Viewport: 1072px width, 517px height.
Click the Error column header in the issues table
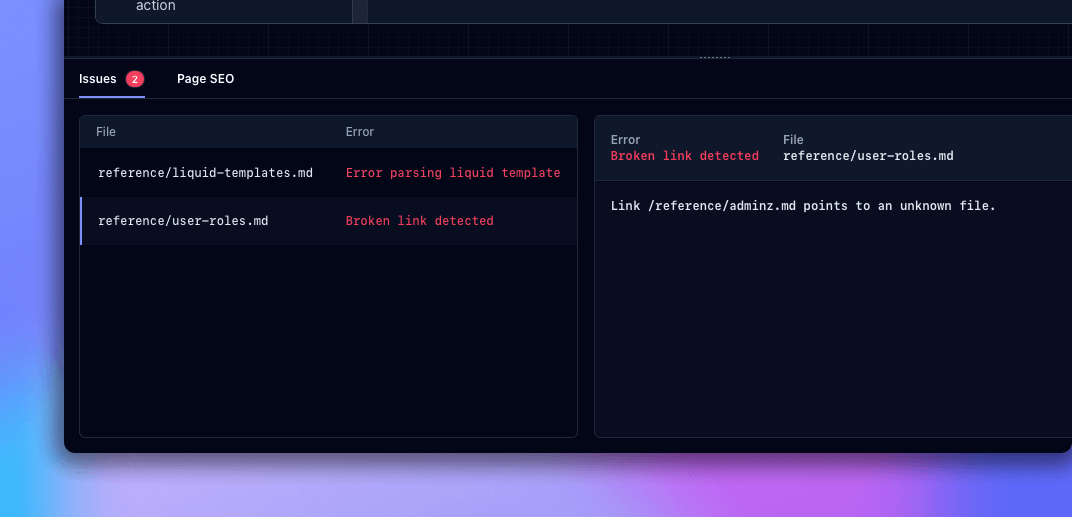point(360,132)
